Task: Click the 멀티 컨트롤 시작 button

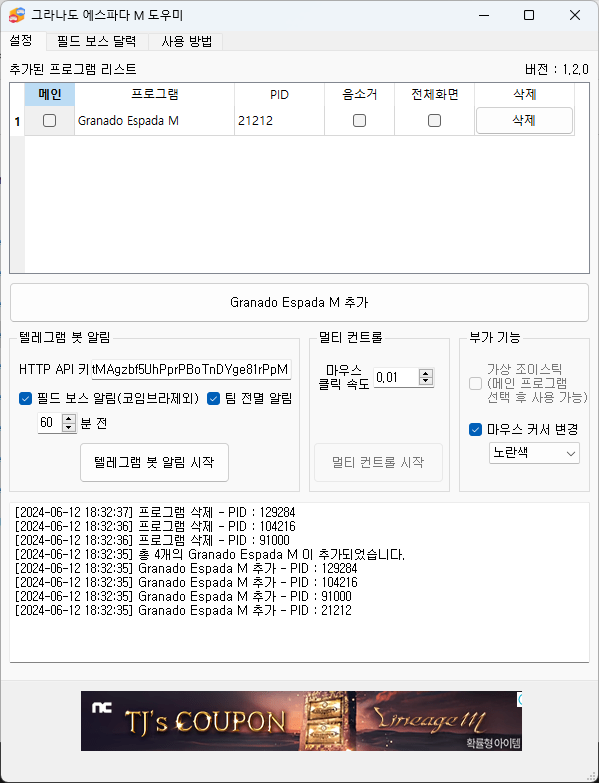Action: click(378, 462)
